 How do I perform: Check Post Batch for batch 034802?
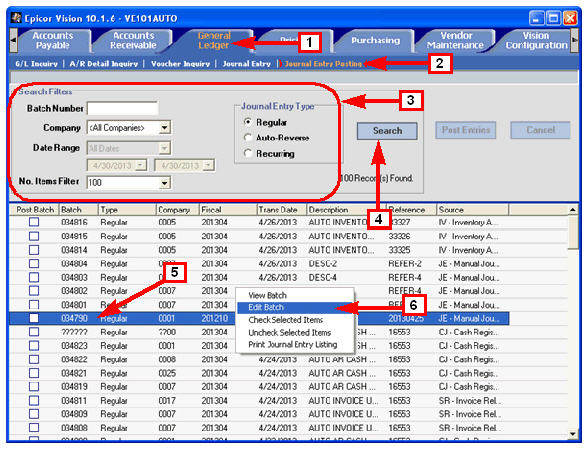pyautogui.click(x=34, y=291)
